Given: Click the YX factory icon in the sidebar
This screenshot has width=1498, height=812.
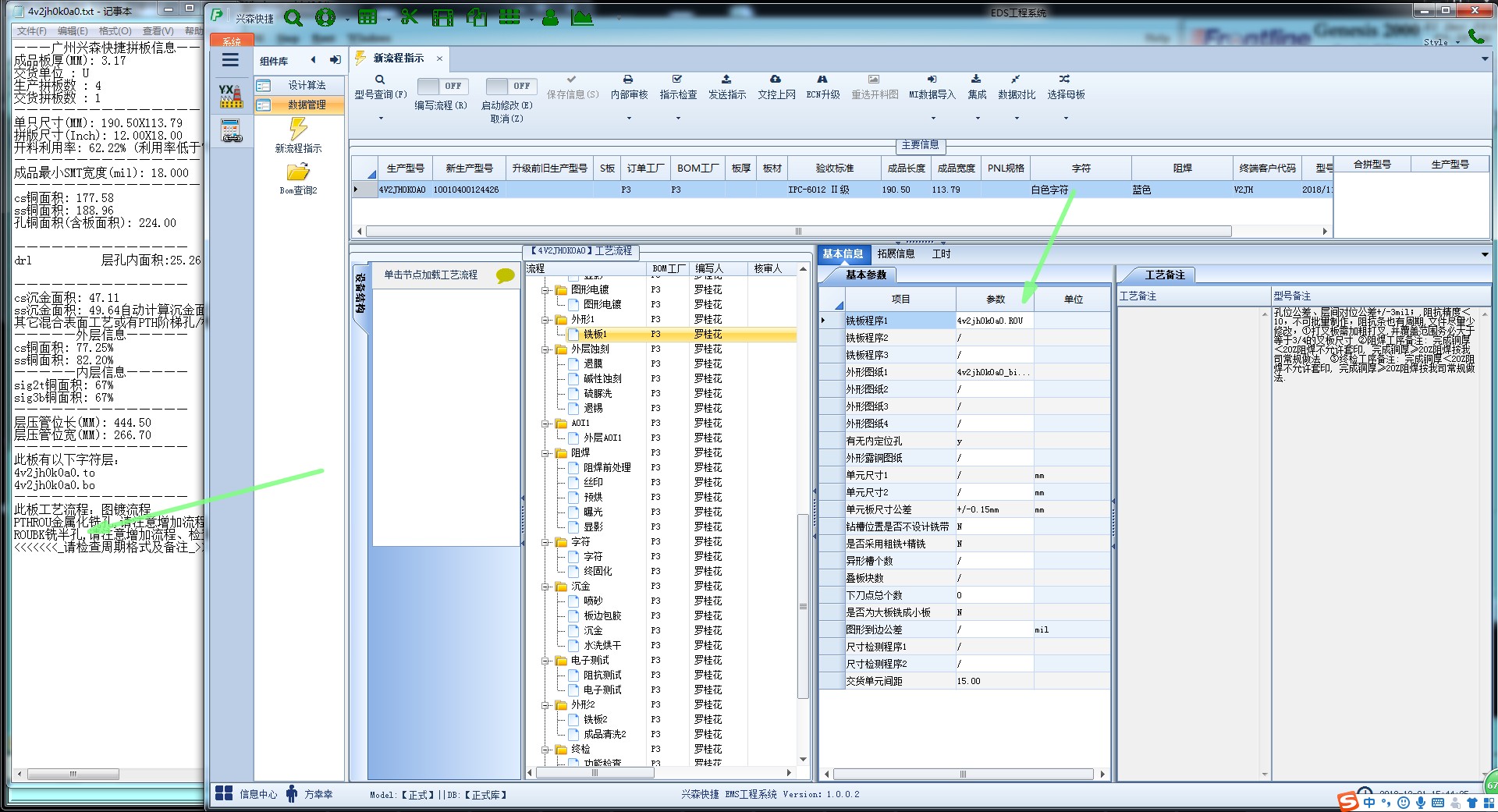Looking at the screenshot, I should pos(230,96).
